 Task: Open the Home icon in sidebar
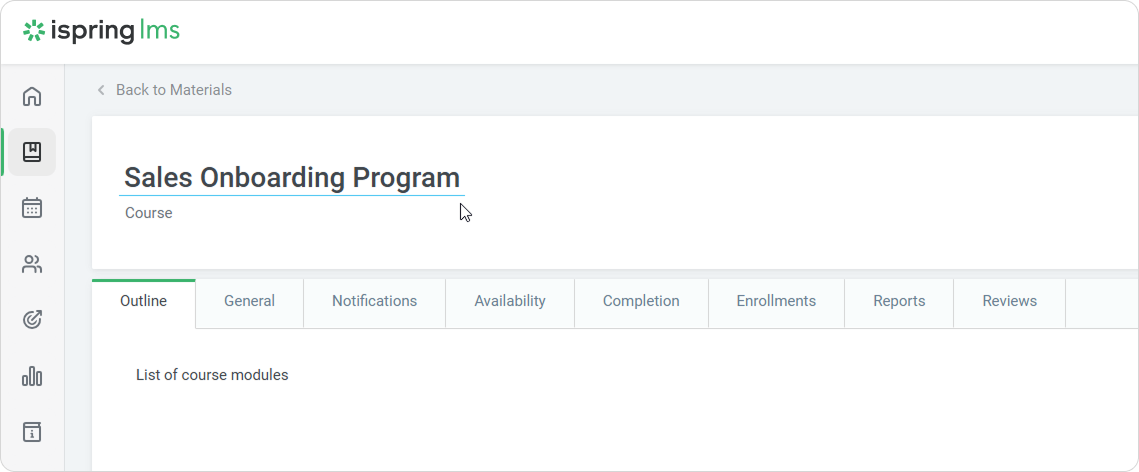tap(32, 97)
